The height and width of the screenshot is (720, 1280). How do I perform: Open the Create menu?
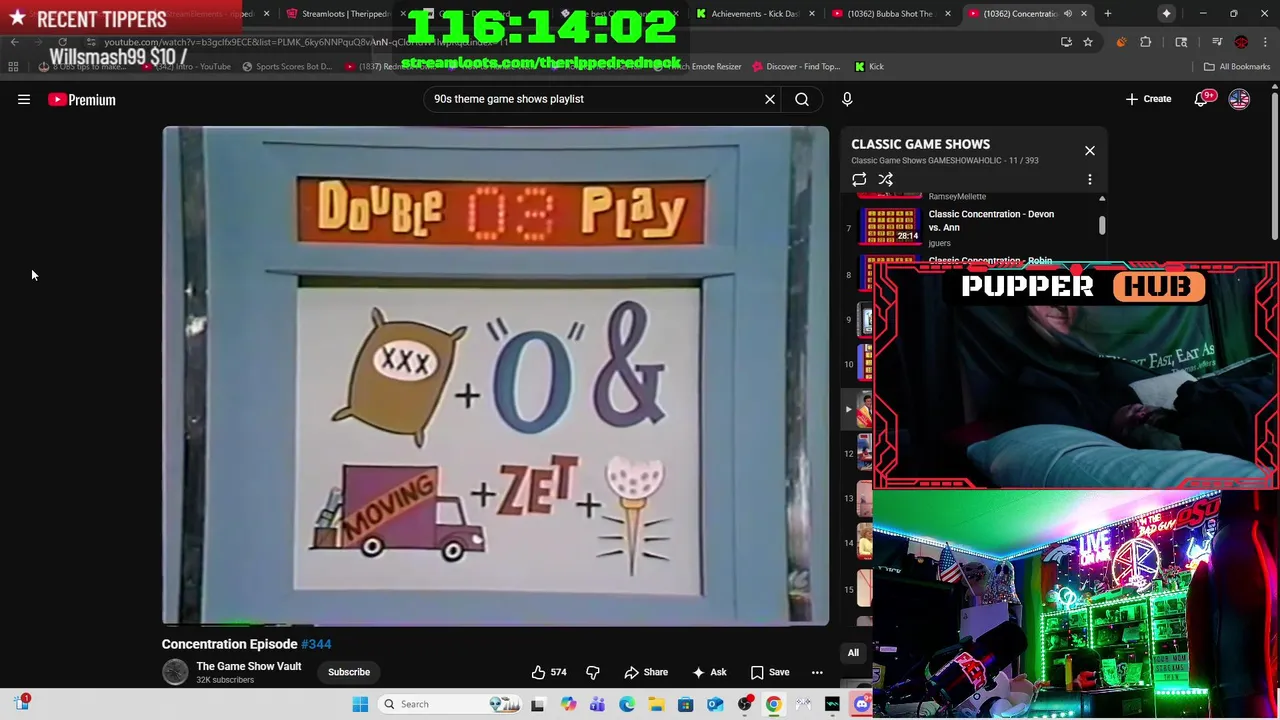click(1148, 99)
